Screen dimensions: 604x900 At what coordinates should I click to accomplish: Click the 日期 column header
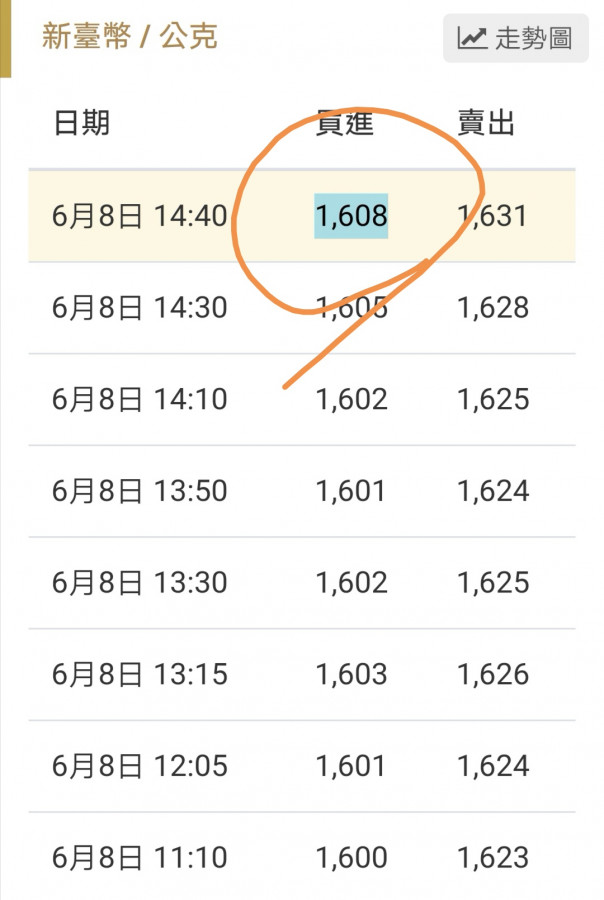coord(82,123)
